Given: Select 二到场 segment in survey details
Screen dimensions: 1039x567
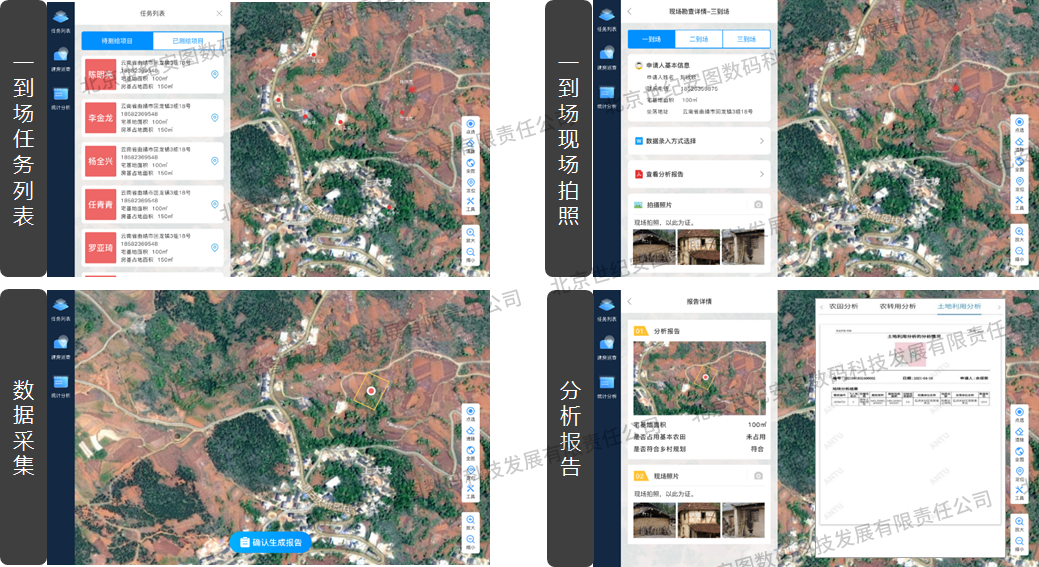Looking at the screenshot, I should [x=699, y=39].
